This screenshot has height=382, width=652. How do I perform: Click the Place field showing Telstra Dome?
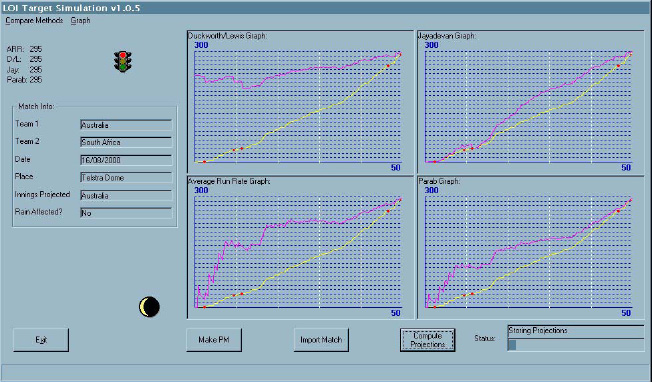pyautogui.click(x=126, y=177)
